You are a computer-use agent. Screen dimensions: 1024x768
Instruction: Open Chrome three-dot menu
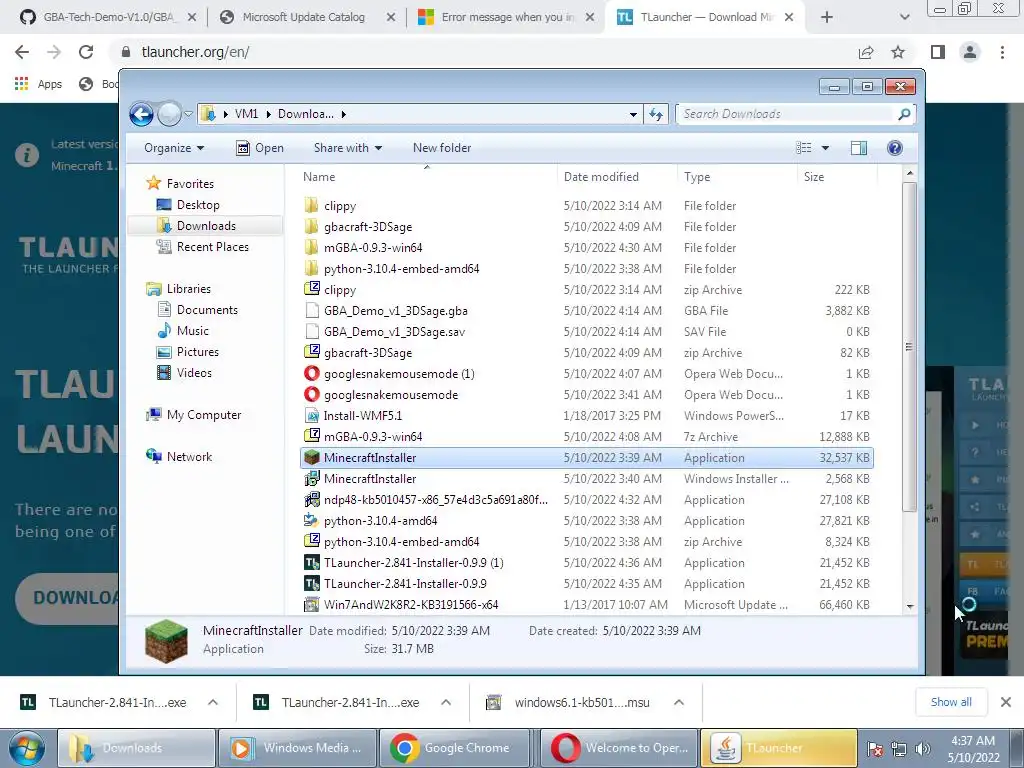tap(1002, 52)
